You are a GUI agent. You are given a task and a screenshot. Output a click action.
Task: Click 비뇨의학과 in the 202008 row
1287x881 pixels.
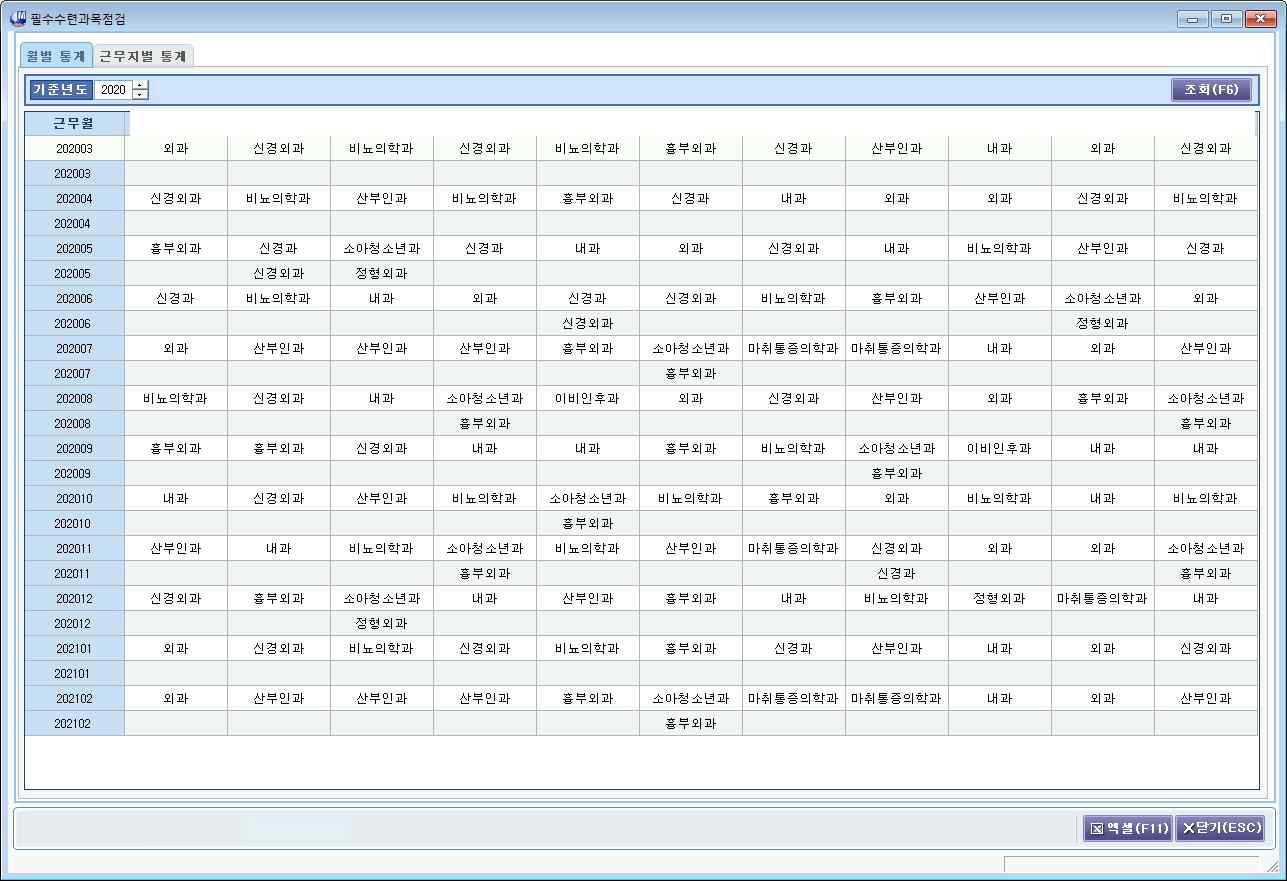click(176, 398)
